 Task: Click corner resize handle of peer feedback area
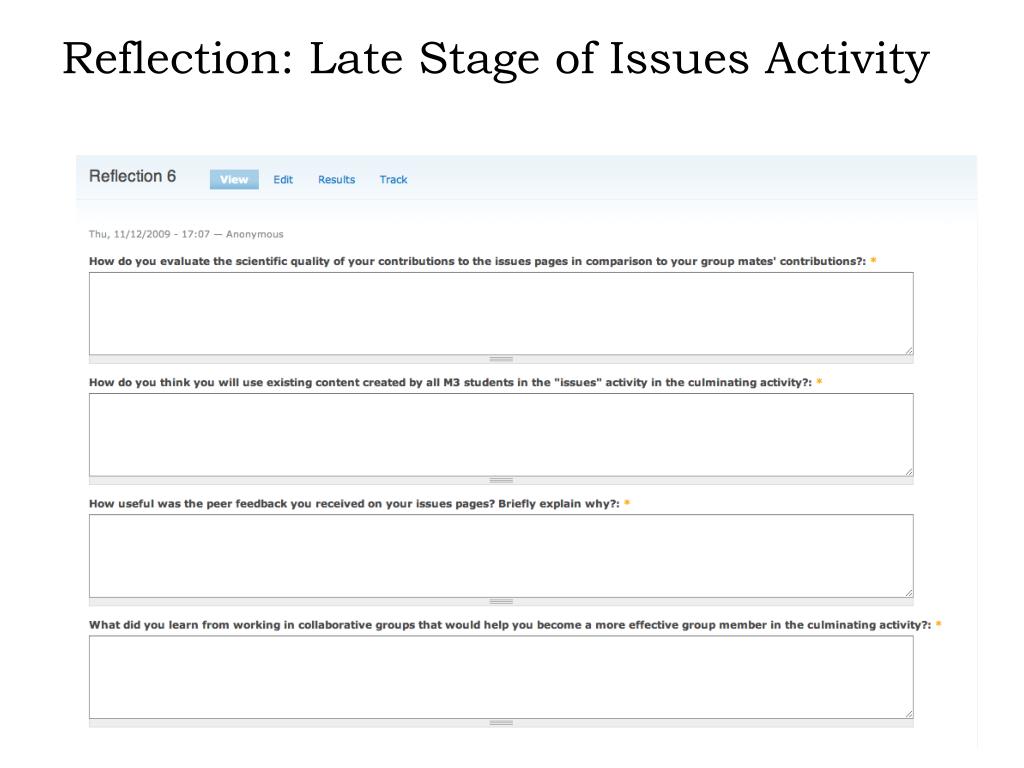(908, 593)
